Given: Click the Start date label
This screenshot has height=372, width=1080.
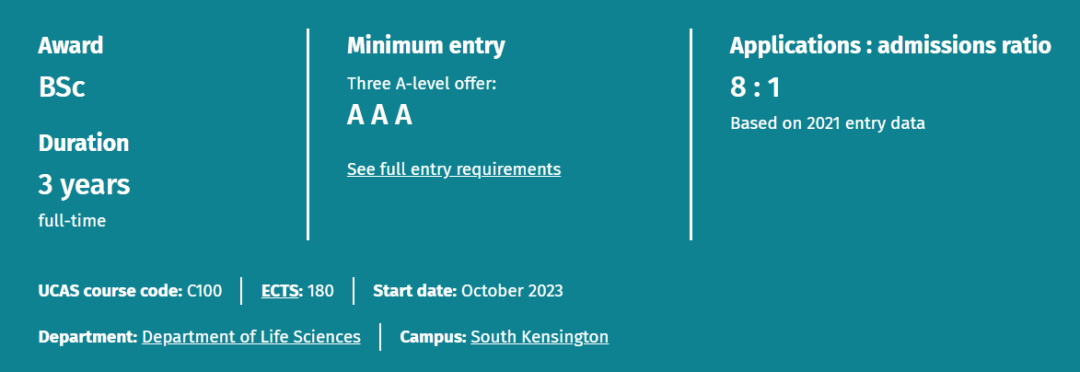Looking at the screenshot, I should point(415,291).
